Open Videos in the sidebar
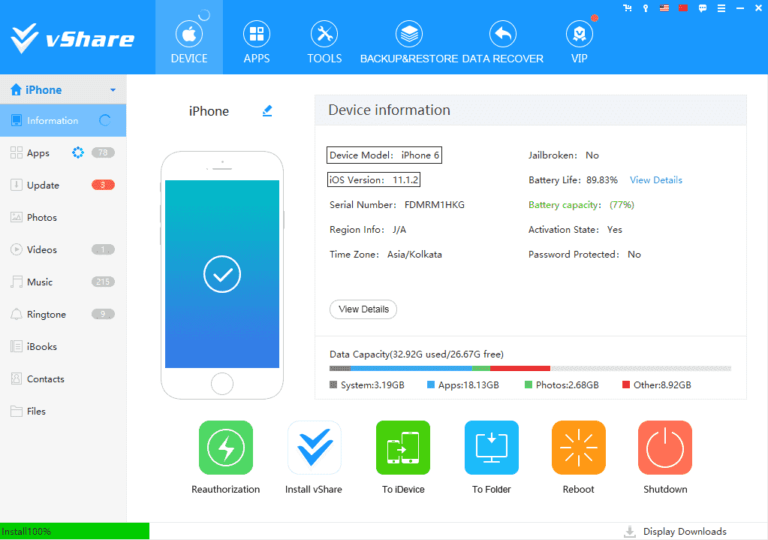The image size is (768, 540). tap(63, 250)
